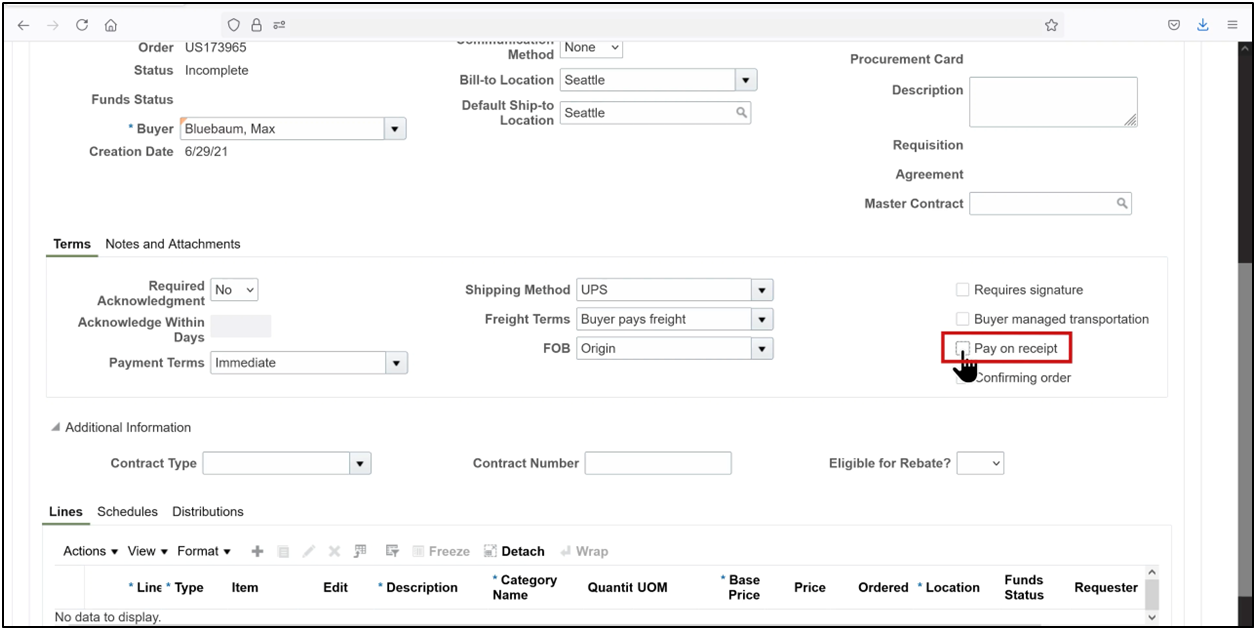This screenshot has width=1256, height=632.
Task: Click the delete X icon in Lines toolbar
Action: coord(334,550)
